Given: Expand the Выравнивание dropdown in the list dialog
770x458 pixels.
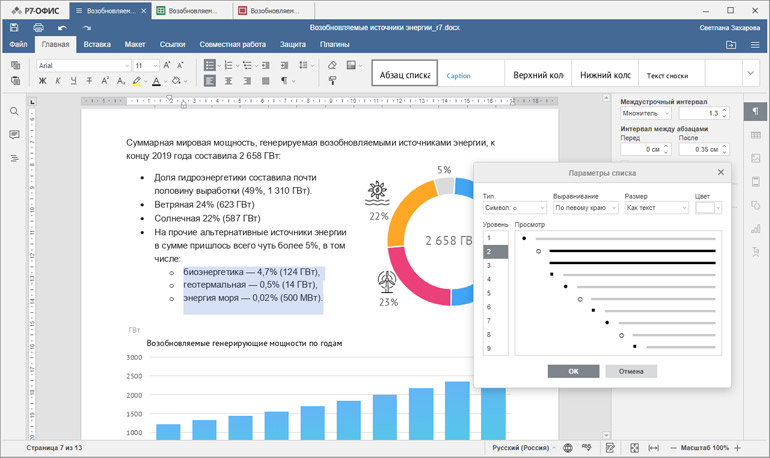Looking at the screenshot, I should [584, 208].
